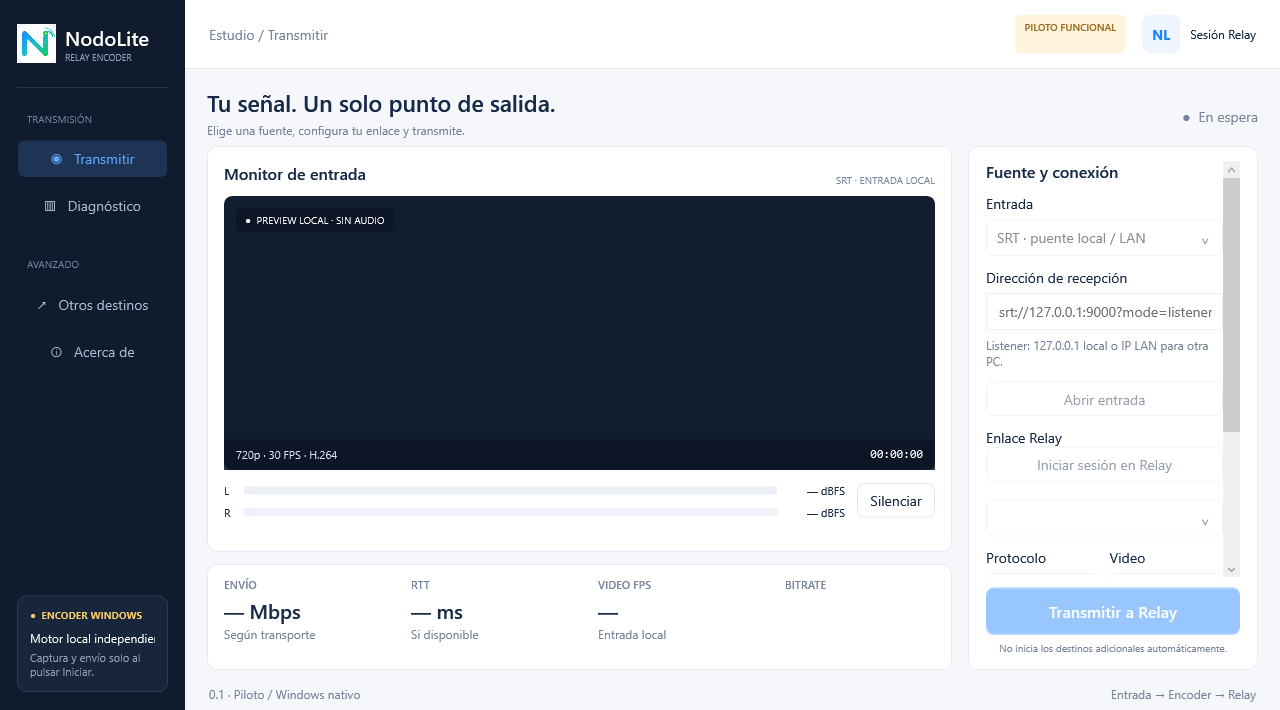Click the input monitor preview area
The width and height of the screenshot is (1280, 710).
click(x=579, y=332)
